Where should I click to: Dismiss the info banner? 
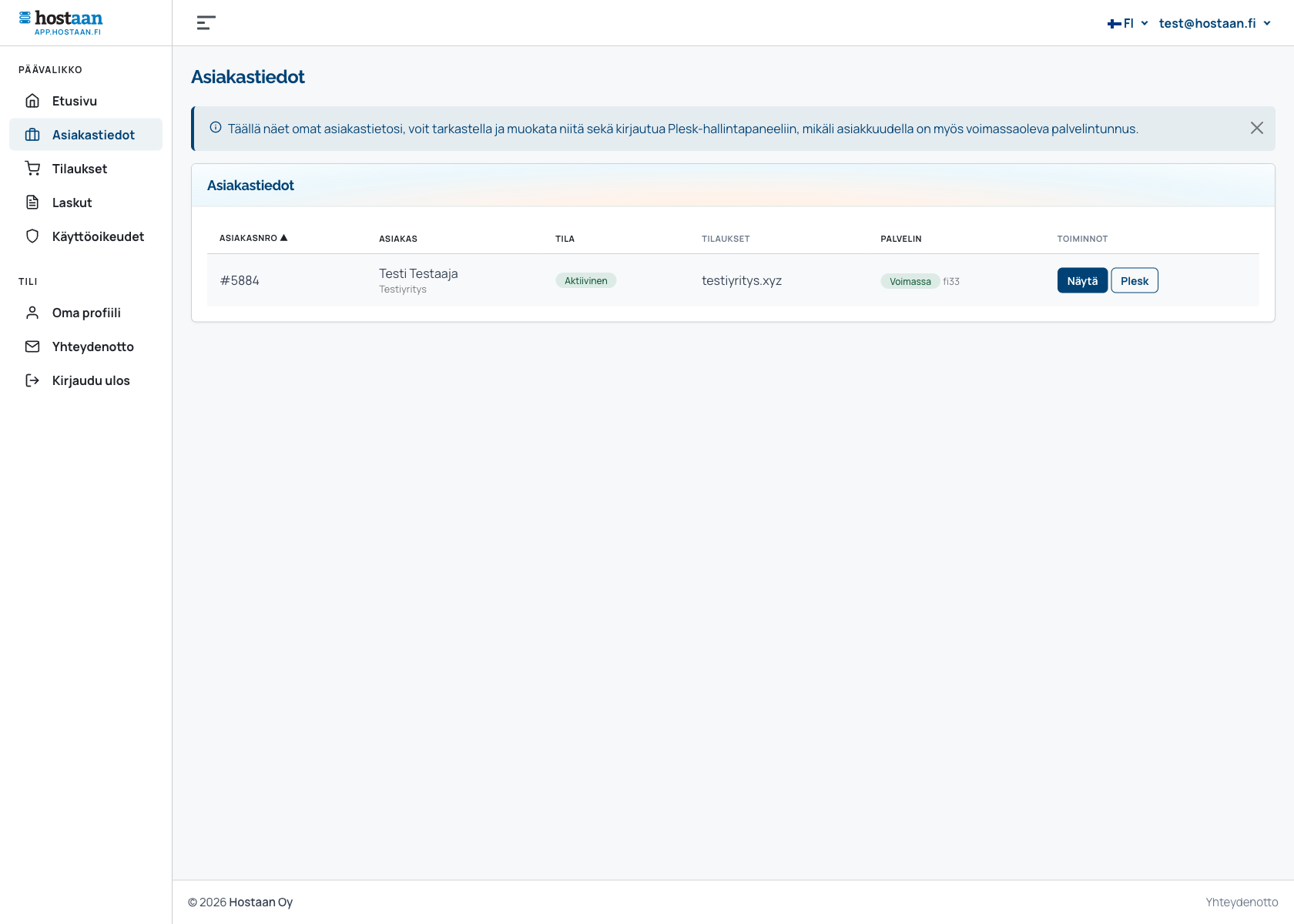tap(1256, 128)
